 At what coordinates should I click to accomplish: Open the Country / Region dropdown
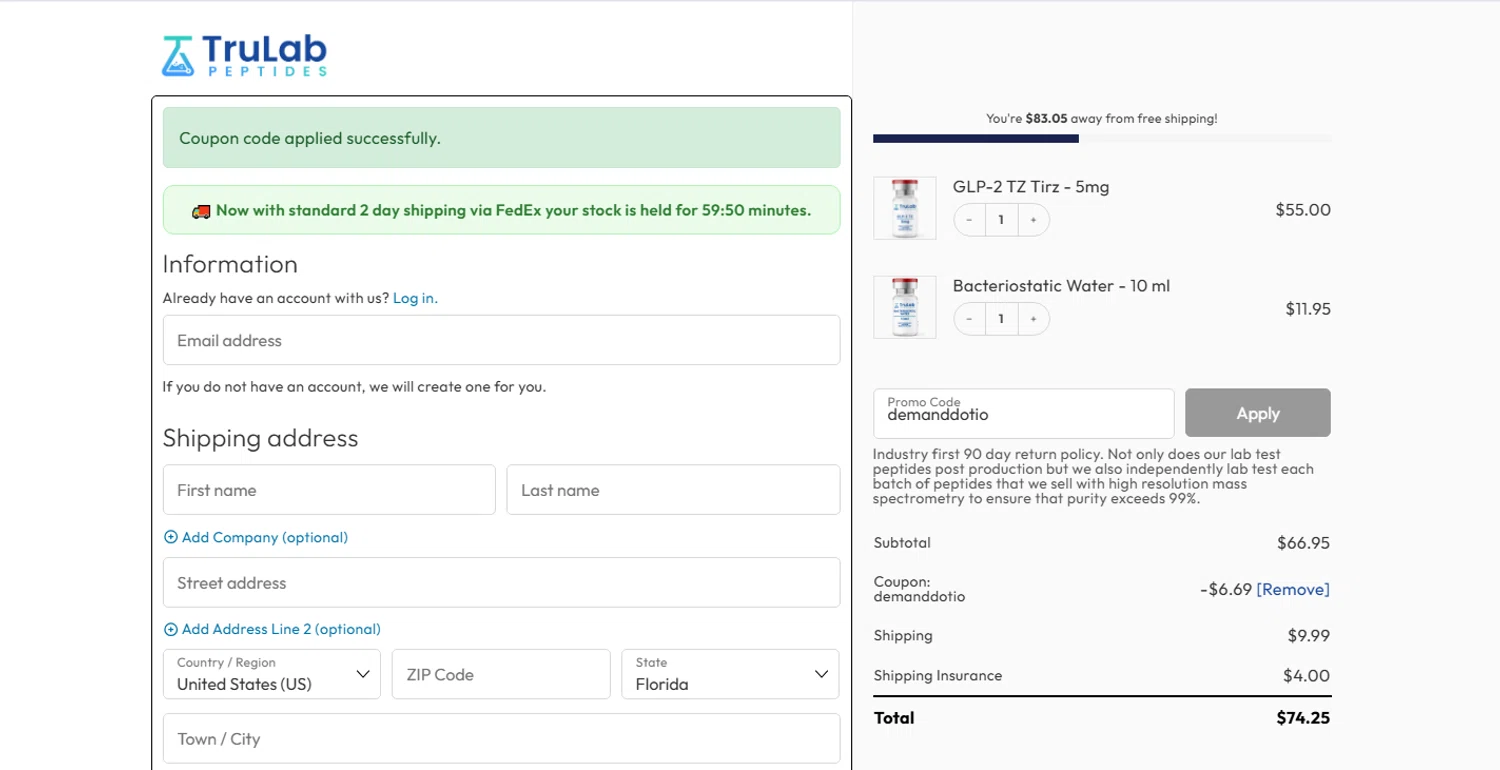click(x=272, y=674)
